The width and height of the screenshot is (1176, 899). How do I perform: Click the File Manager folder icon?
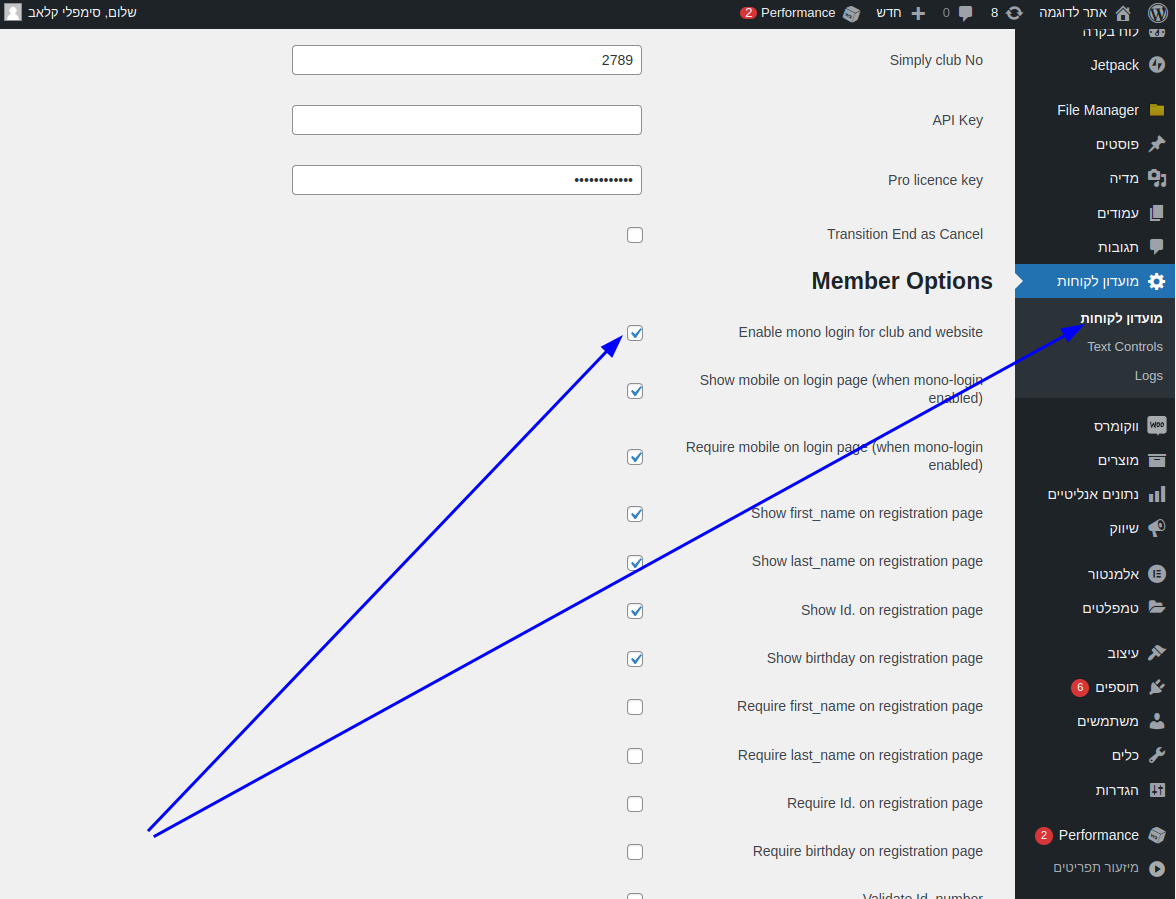click(x=1156, y=110)
